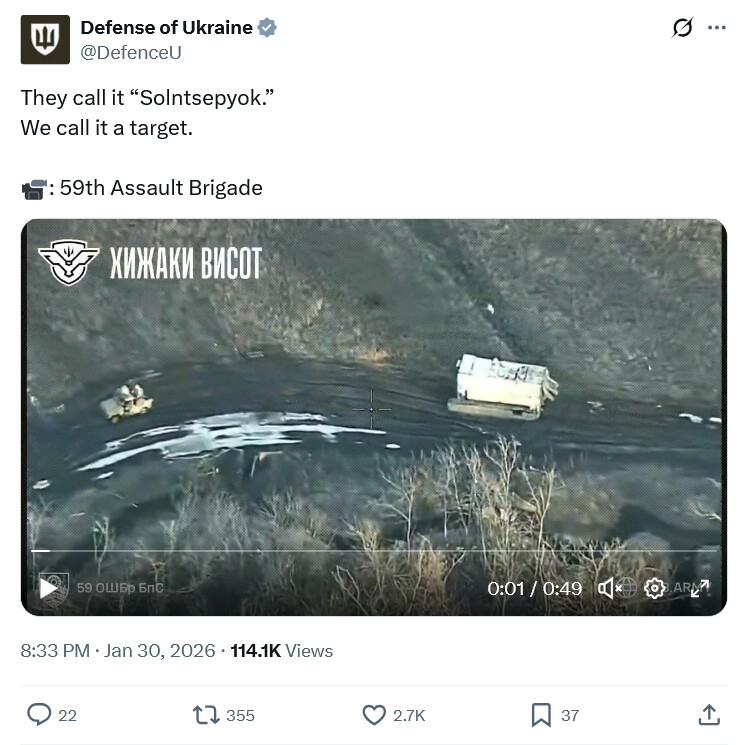Seek to the middle of the video progress bar
Viewport: 748px width, 745px height.
point(374,551)
